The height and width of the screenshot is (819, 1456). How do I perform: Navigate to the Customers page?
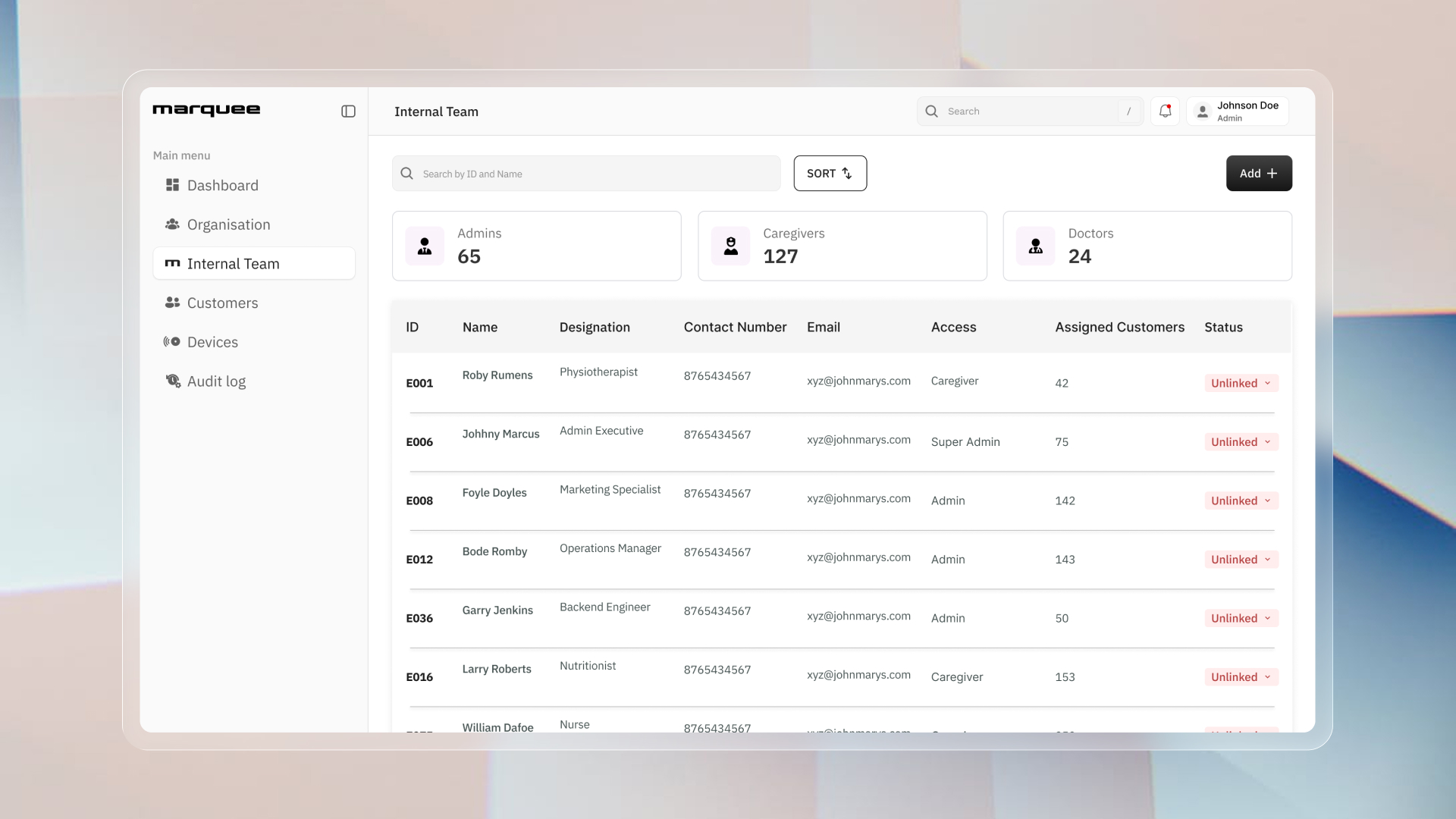pos(254,303)
